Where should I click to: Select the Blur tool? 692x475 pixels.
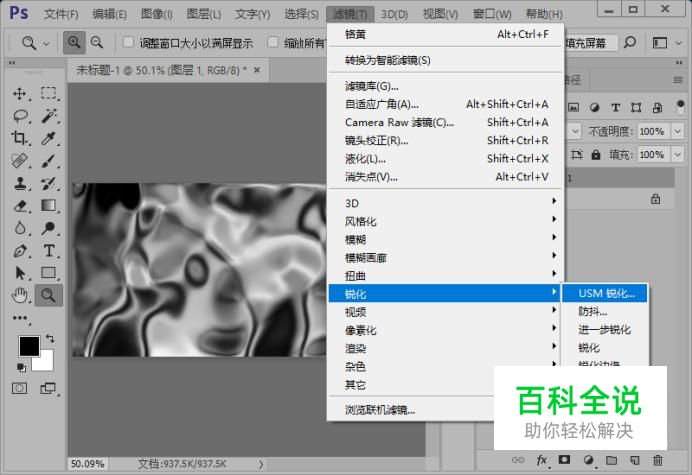19,228
